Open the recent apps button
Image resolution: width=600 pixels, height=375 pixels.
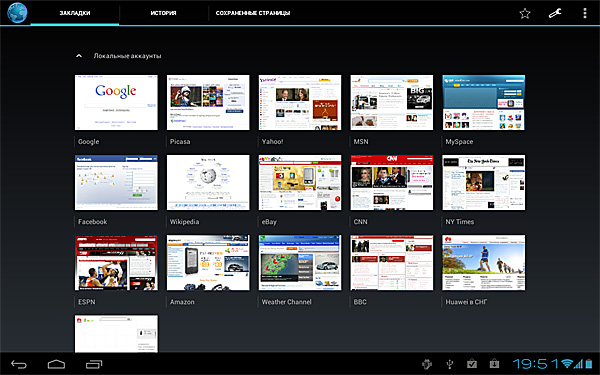pyautogui.click(x=94, y=364)
